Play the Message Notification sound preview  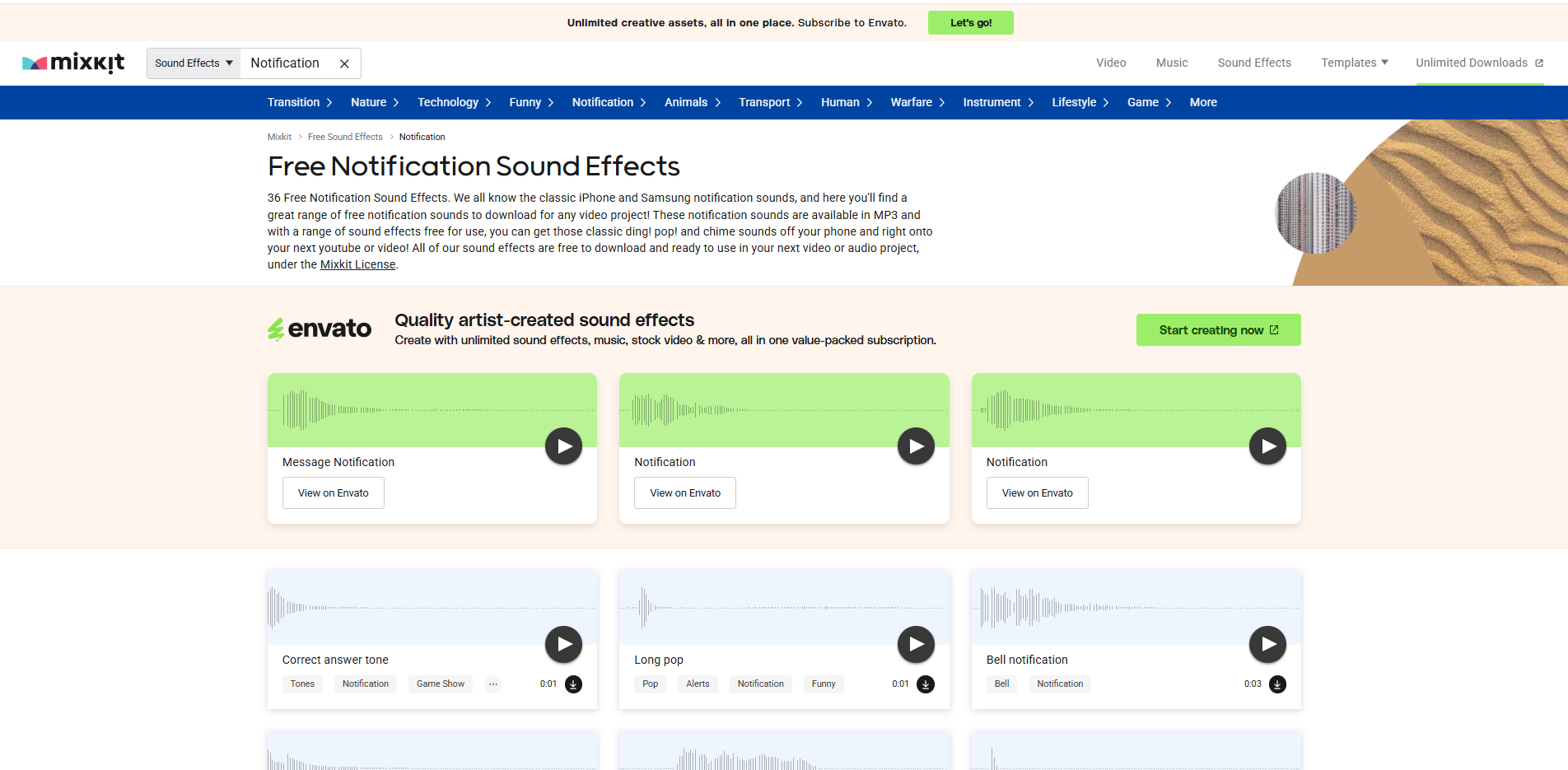tap(563, 446)
